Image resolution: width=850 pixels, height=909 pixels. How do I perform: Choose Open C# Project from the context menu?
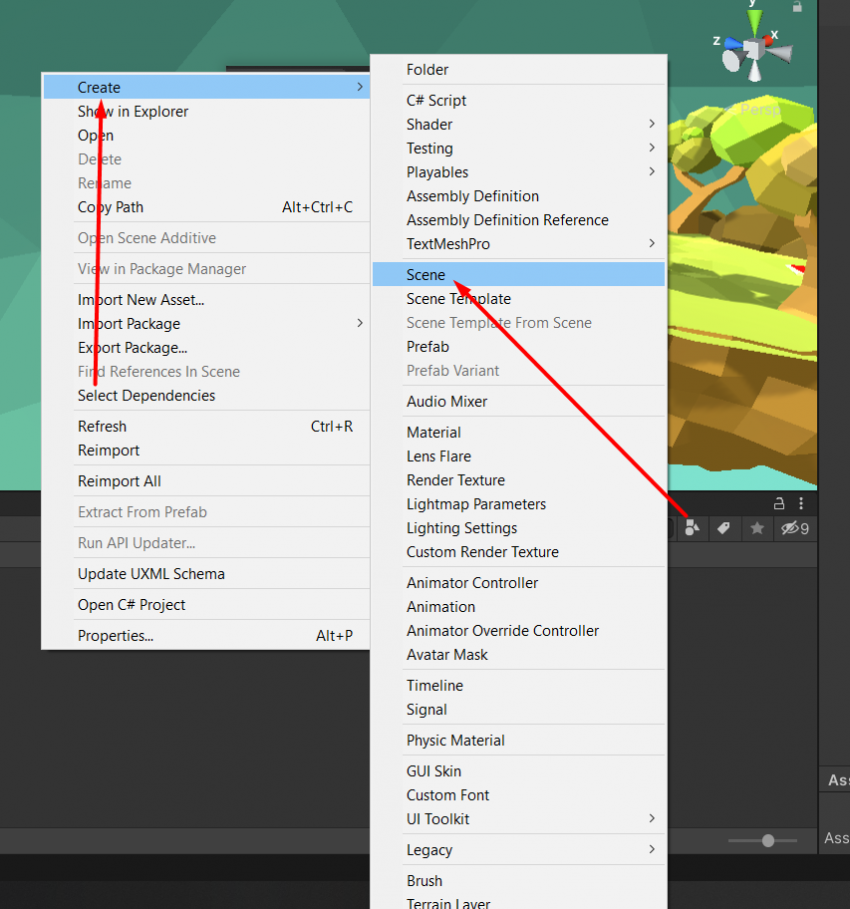(x=133, y=604)
